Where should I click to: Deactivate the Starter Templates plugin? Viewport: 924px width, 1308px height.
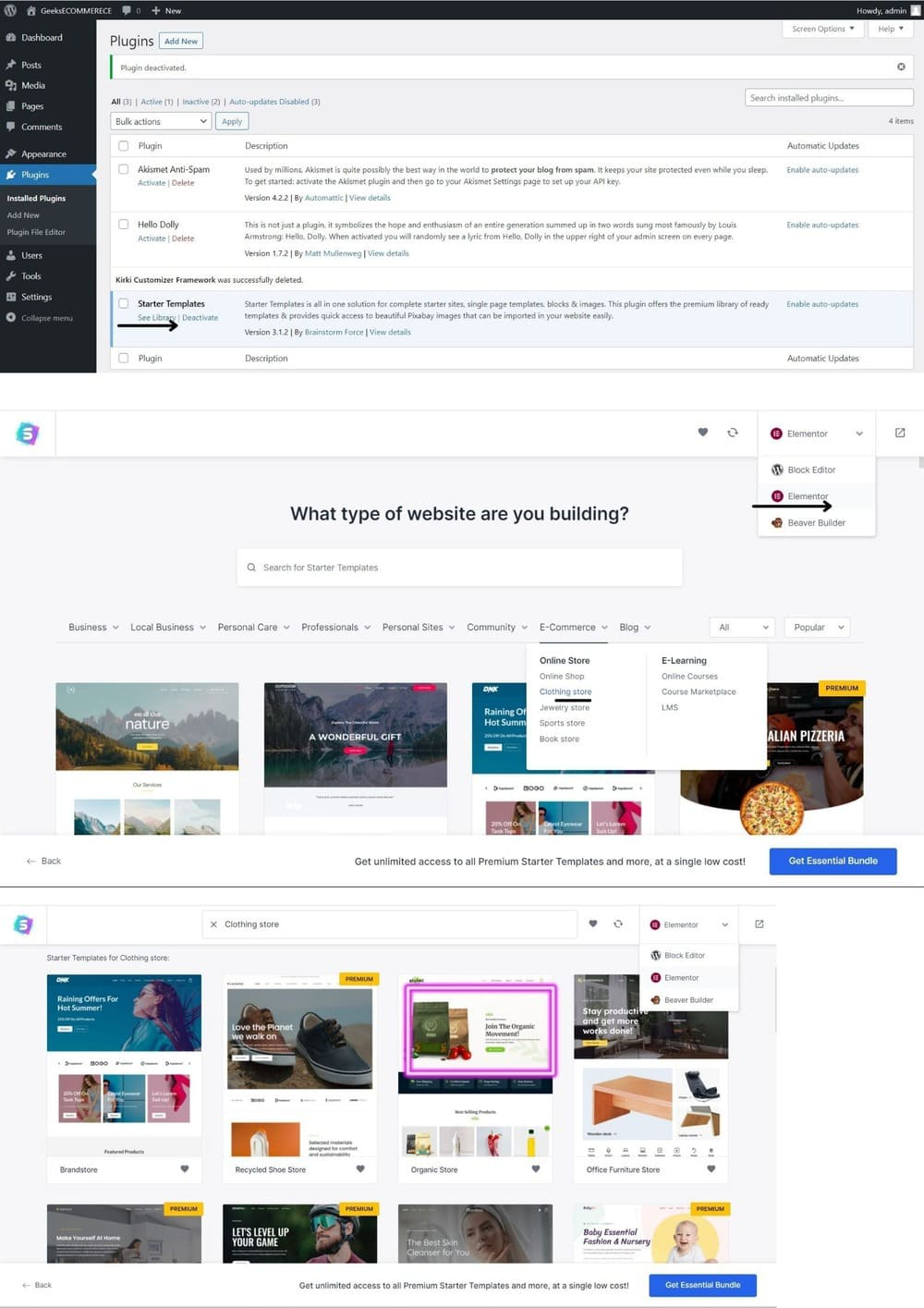point(201,317)
